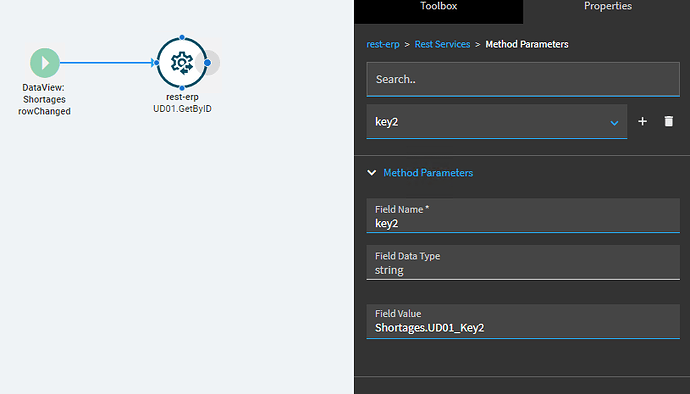The image size is (690, 394).
Task: Go to rest-erp breadcrumb link
Action: pyautogui.click(x=383, y=44)
